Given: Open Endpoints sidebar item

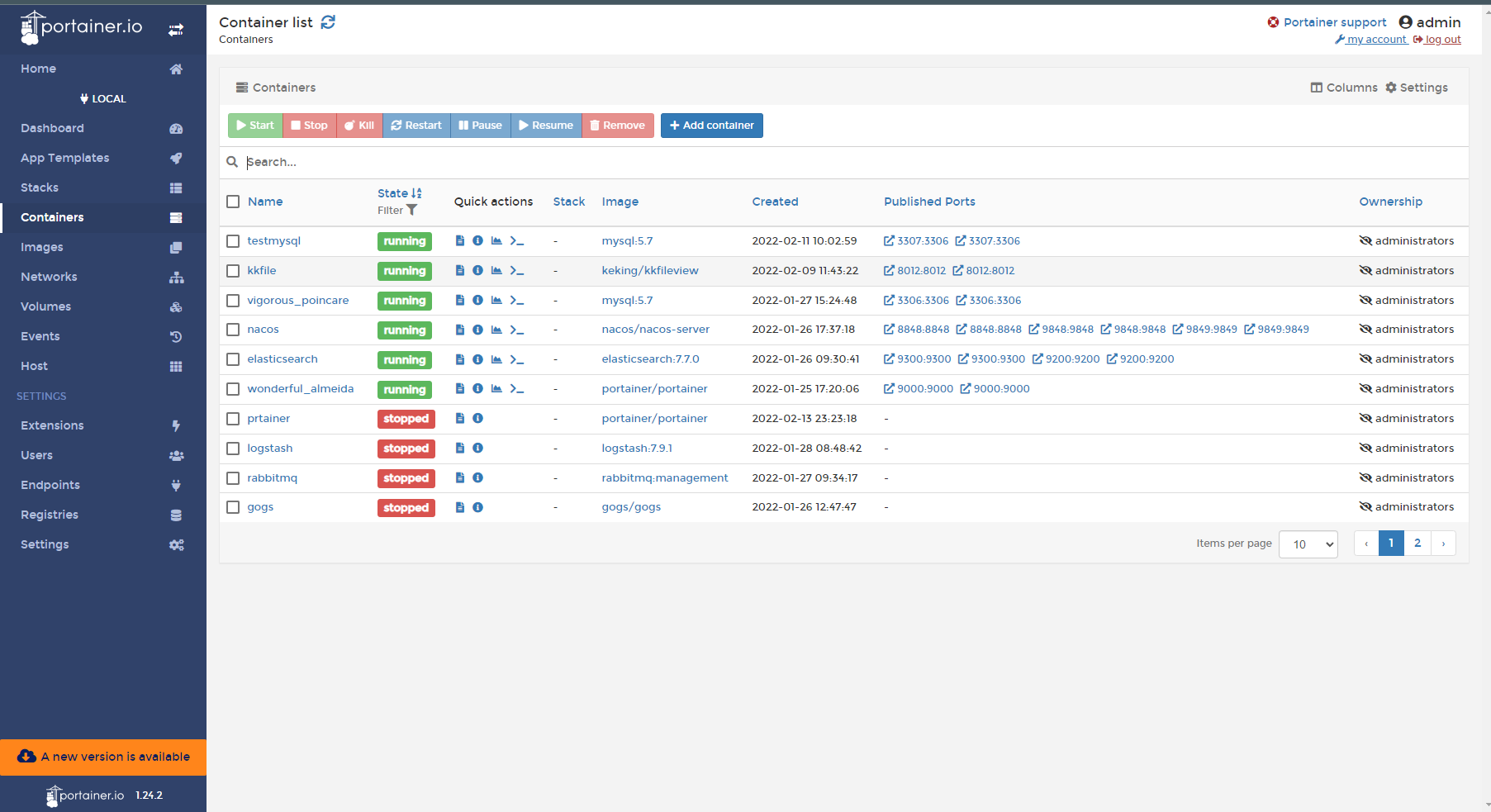Looking at the screenshot, I should pyautogui.click(x=103, y=485).
